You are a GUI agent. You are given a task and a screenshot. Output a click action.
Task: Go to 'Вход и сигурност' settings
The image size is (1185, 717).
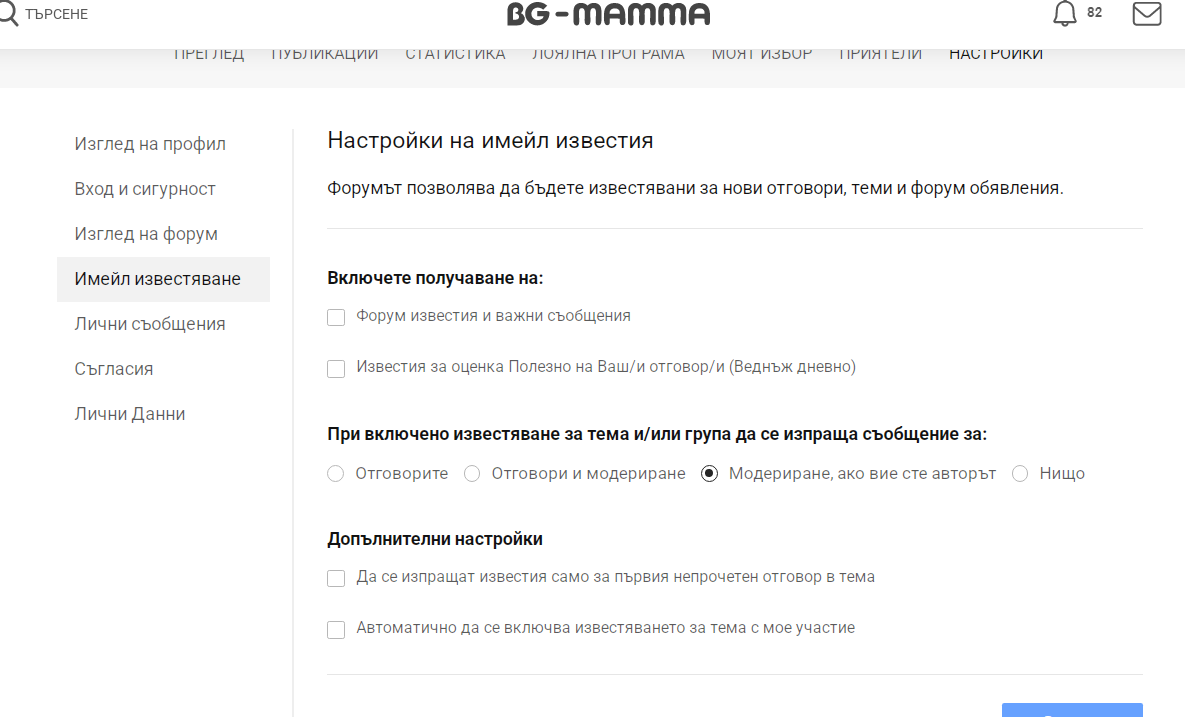click(x=145, y=189)
